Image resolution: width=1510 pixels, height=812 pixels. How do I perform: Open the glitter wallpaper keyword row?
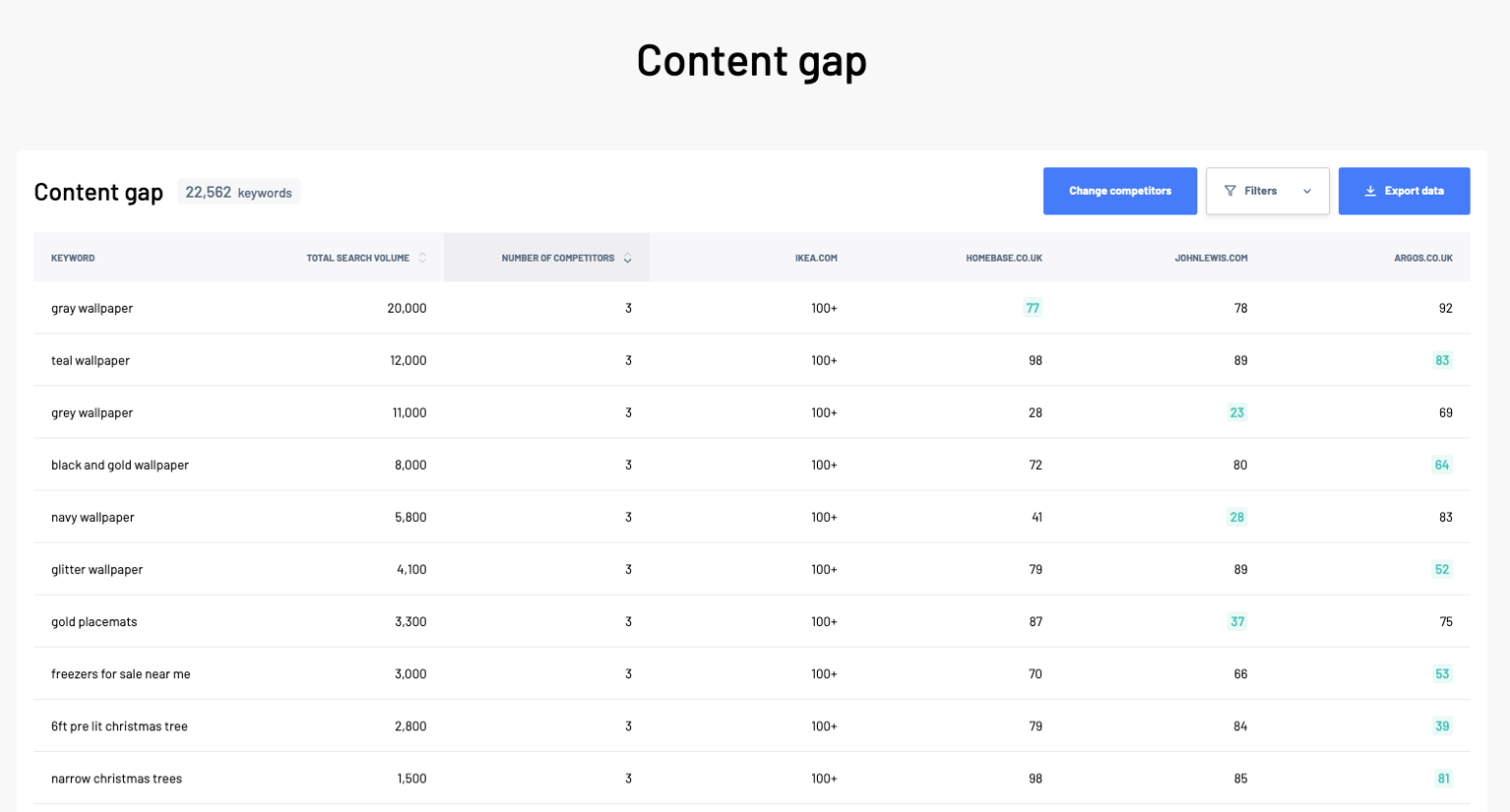point(96,569)
